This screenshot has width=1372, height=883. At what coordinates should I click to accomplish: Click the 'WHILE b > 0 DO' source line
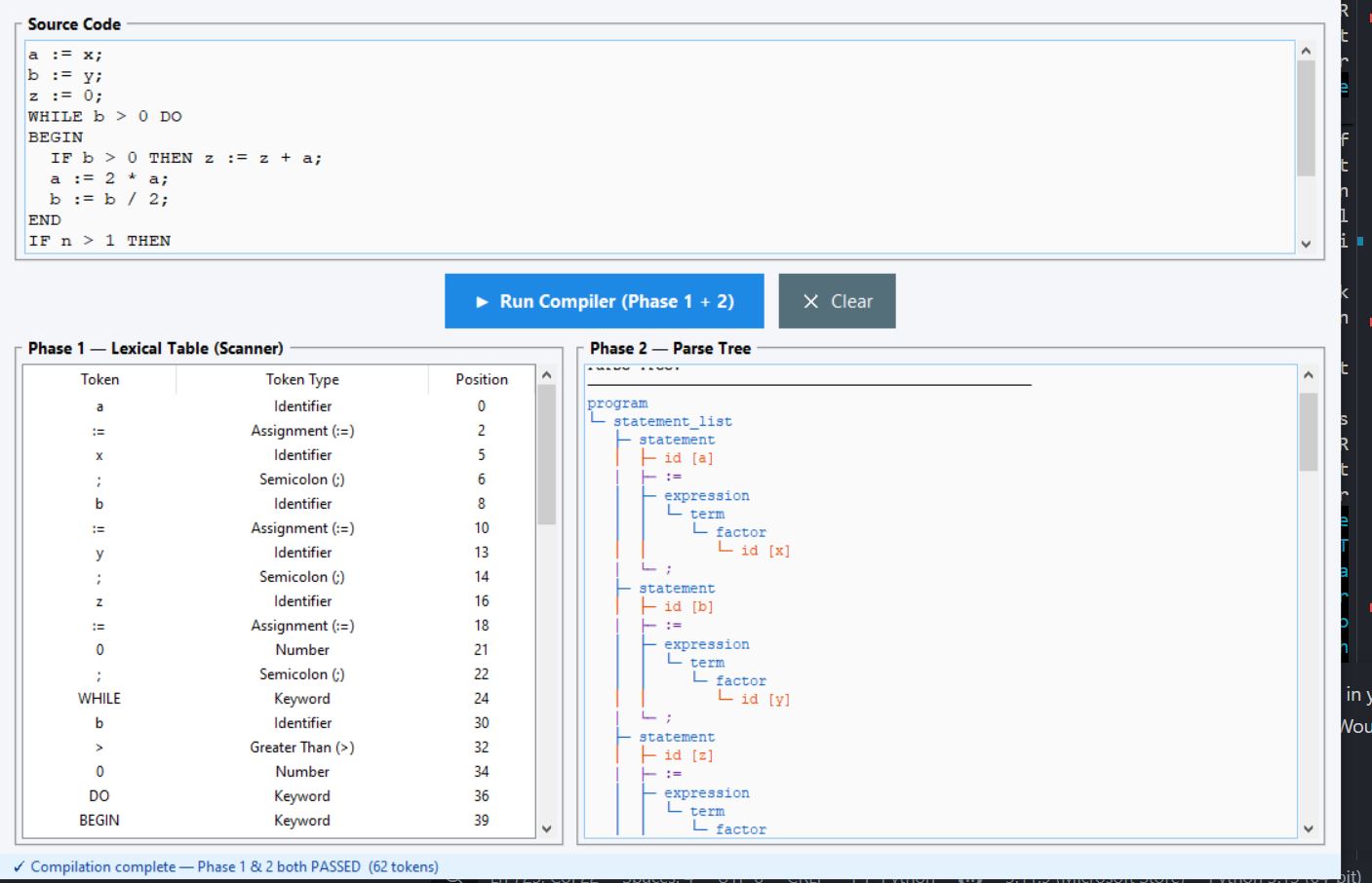105,117
